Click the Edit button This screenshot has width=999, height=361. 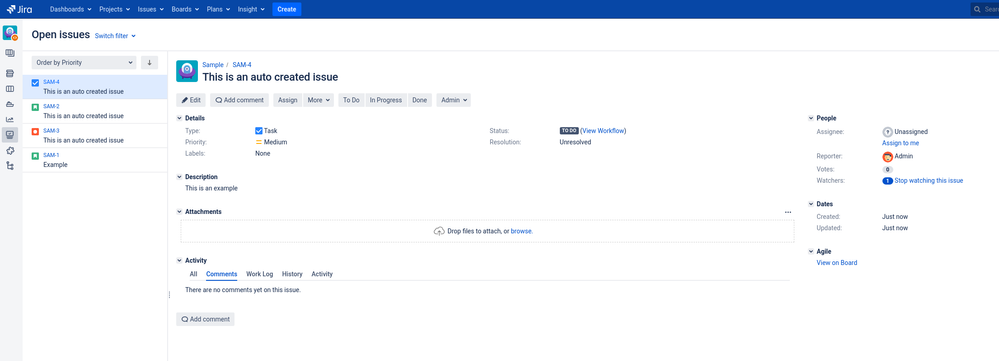191,100
